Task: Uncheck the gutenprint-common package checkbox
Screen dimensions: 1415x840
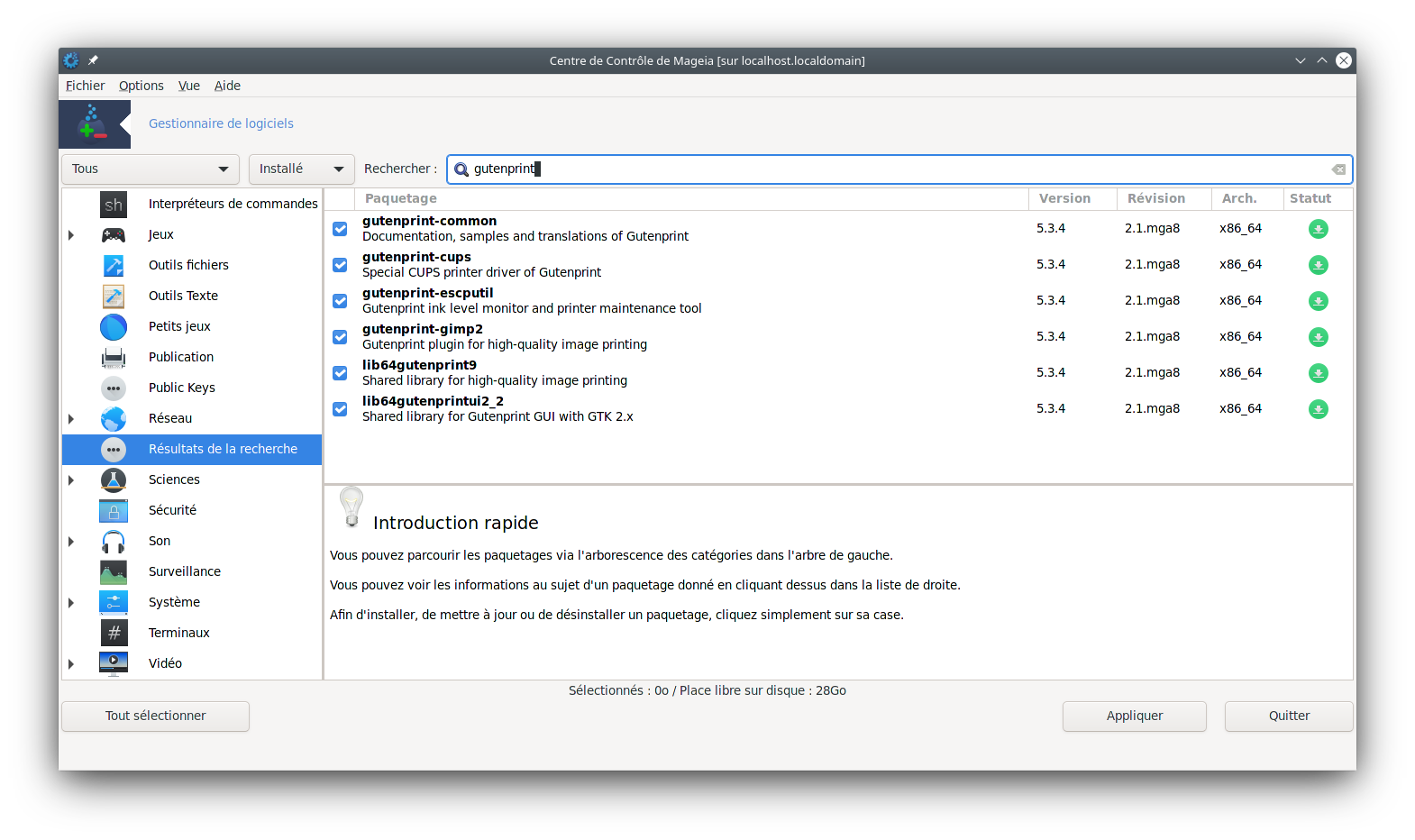Action: (x=340, y=229)
